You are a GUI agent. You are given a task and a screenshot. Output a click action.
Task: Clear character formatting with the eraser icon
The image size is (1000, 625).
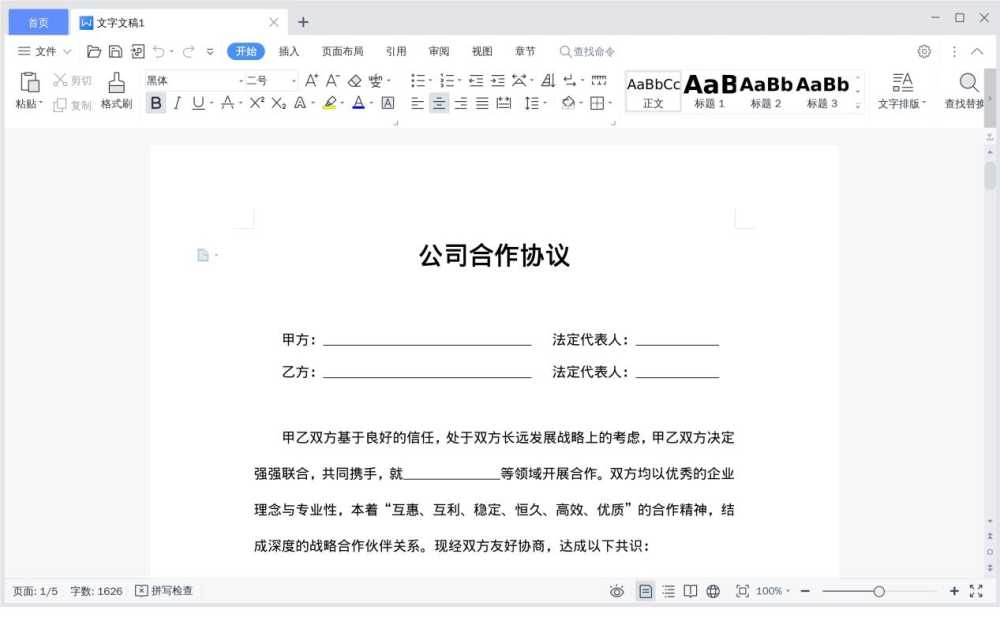[x=356, y=81]
